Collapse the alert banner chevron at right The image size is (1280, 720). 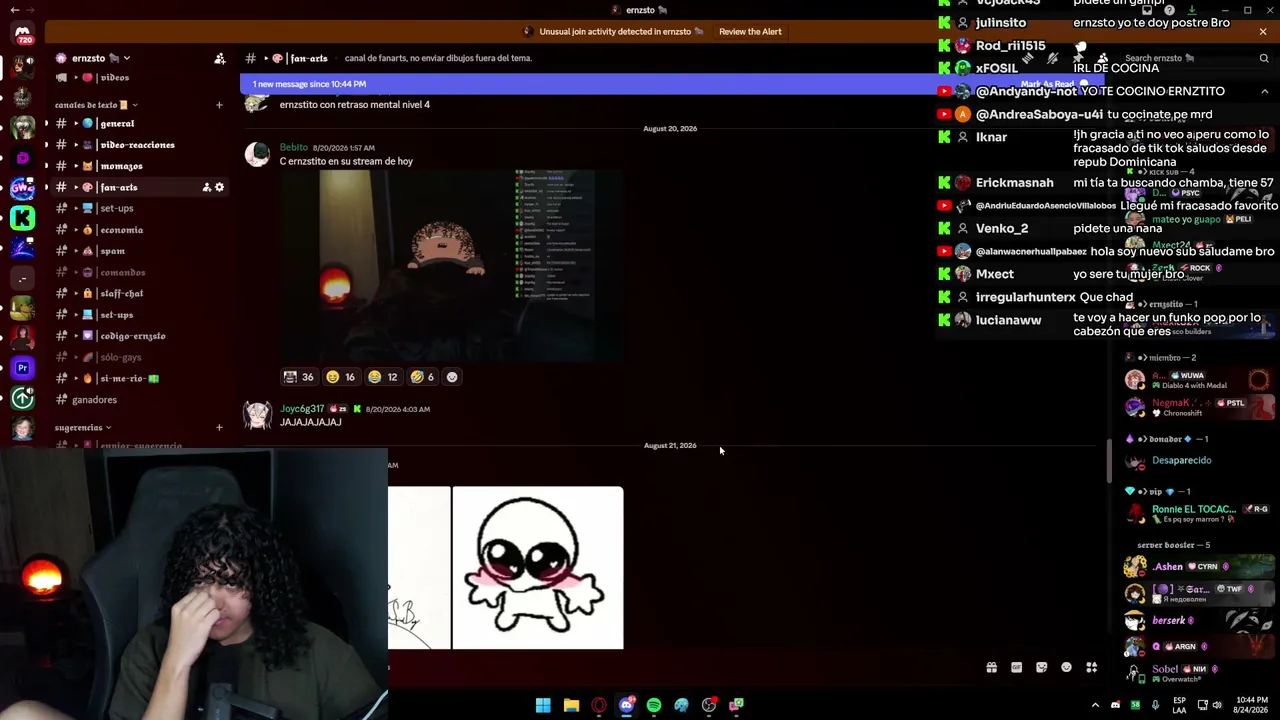pos(1264,91)
